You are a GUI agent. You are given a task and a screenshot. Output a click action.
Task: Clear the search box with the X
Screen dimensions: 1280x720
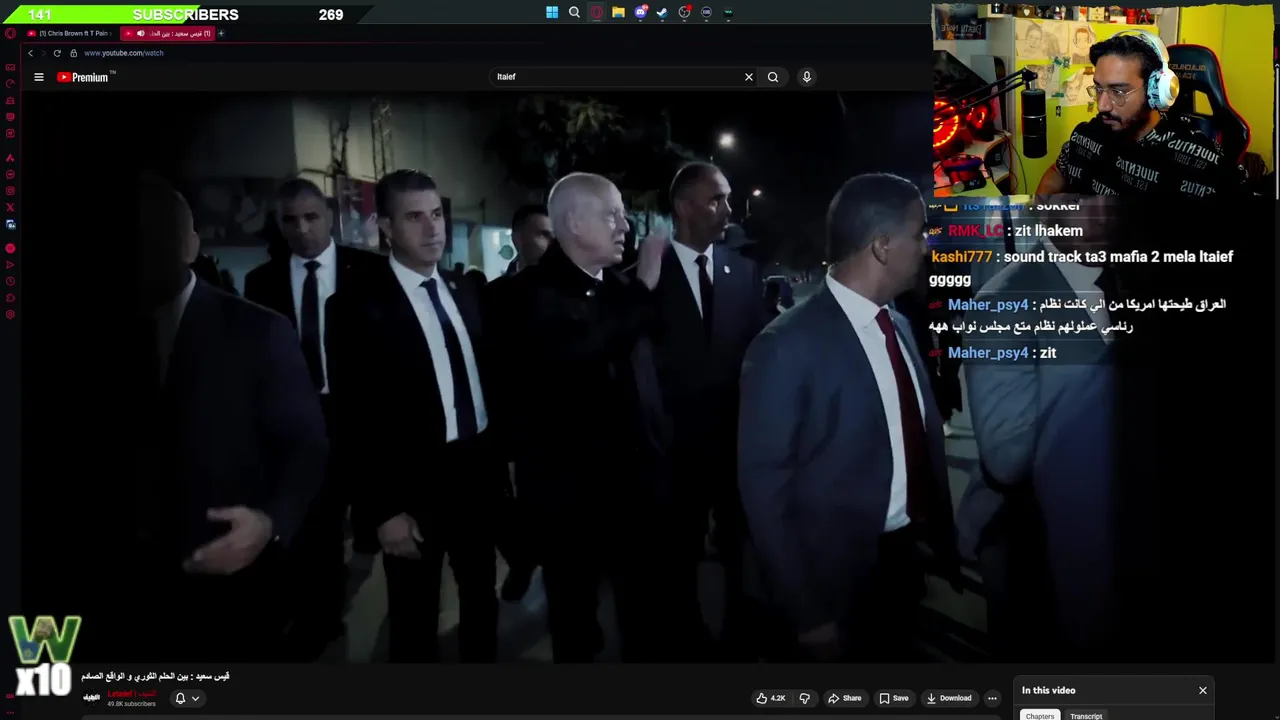[748, 77]
